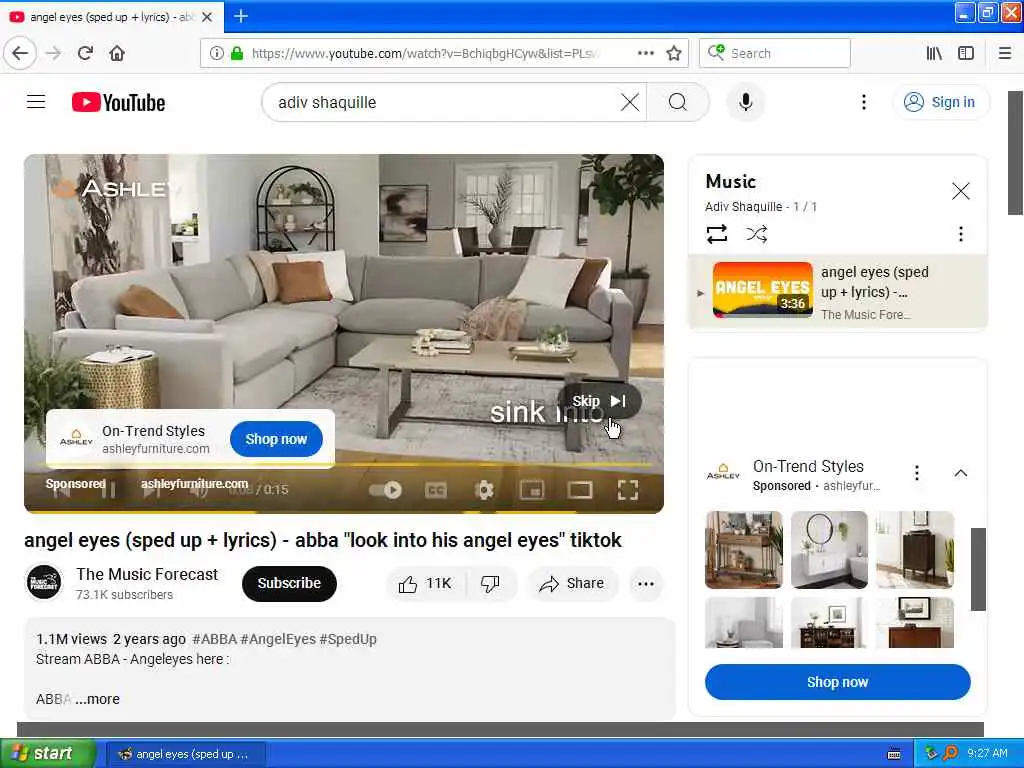Toggle shuffle playlist
Screen dimensions: 1024x768
756,234
